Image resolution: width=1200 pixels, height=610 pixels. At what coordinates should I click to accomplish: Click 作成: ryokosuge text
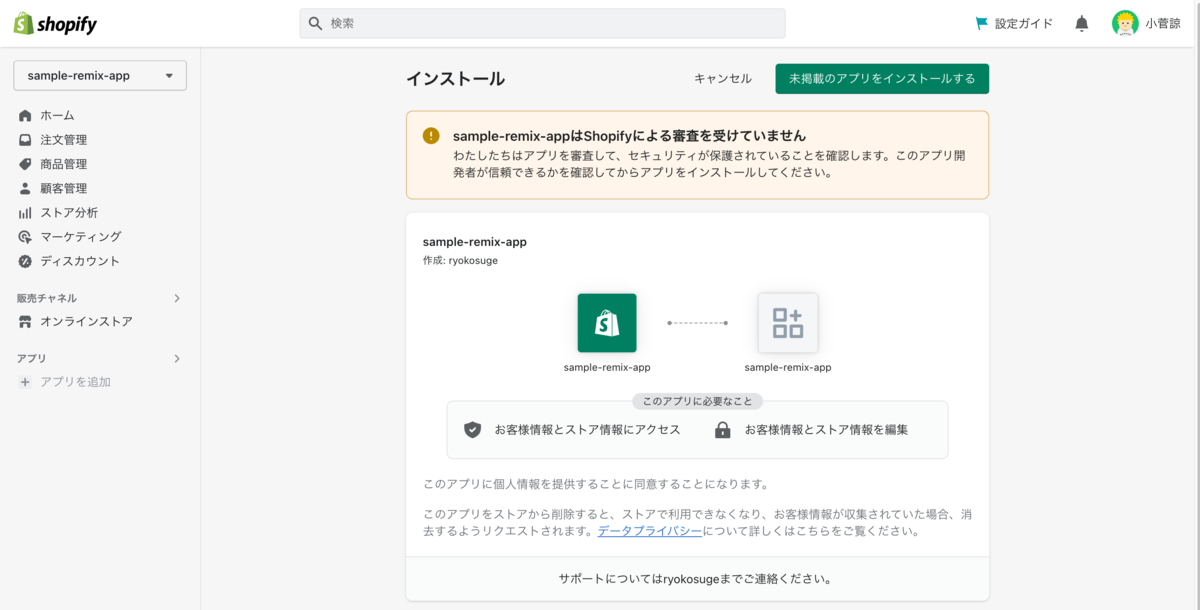pos(460,261)
